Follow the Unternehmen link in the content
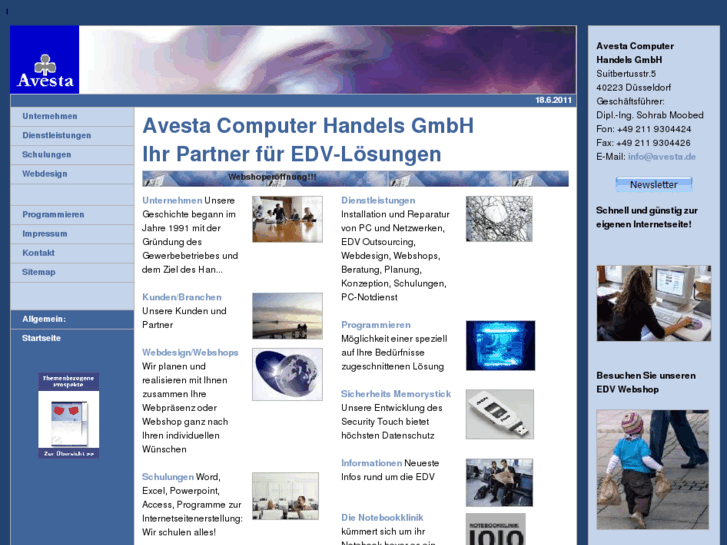Screen dimensions: 727x545 (172, 200)
